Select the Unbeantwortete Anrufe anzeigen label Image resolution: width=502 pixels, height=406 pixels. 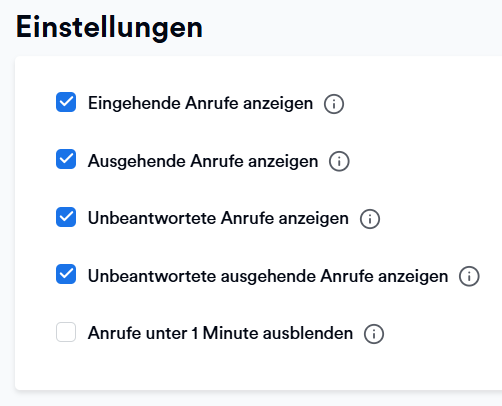coord(218,219)
